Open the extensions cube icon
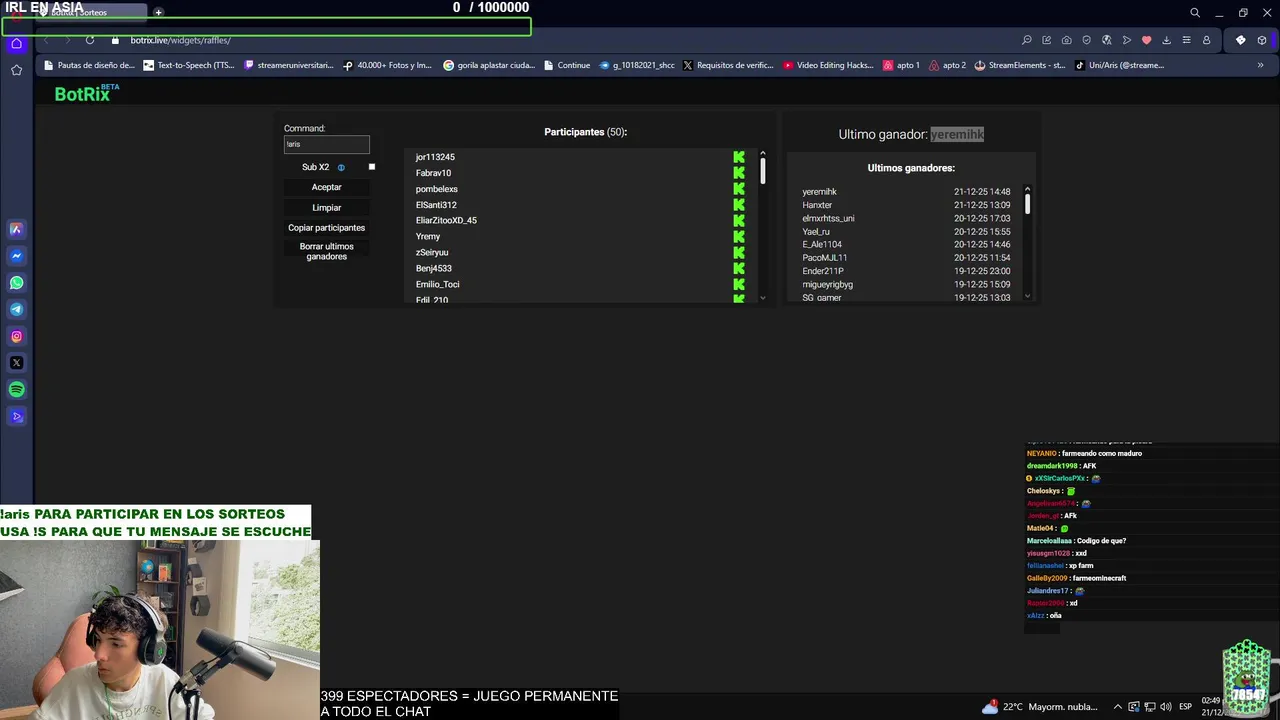This screenshot has height=720, width=1280. [1262, 40]
